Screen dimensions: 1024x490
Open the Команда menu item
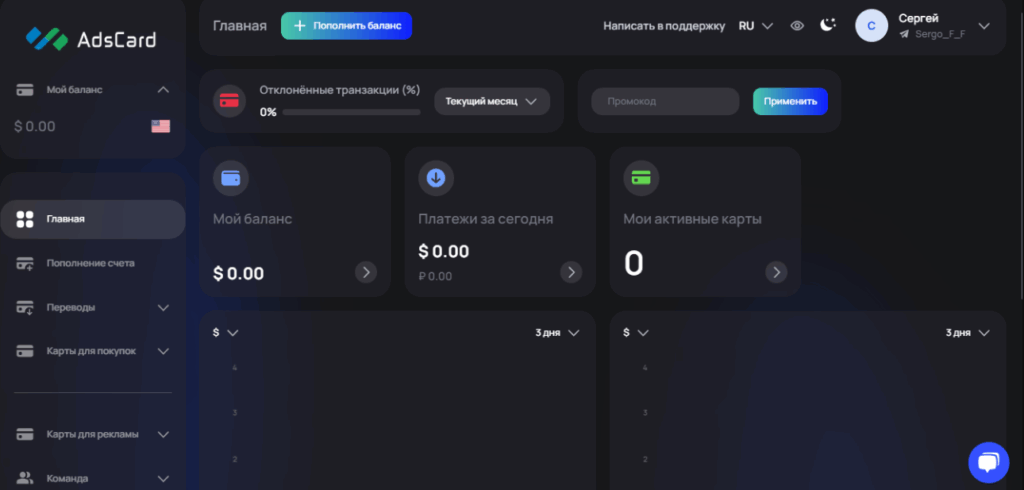click(92, 478)
